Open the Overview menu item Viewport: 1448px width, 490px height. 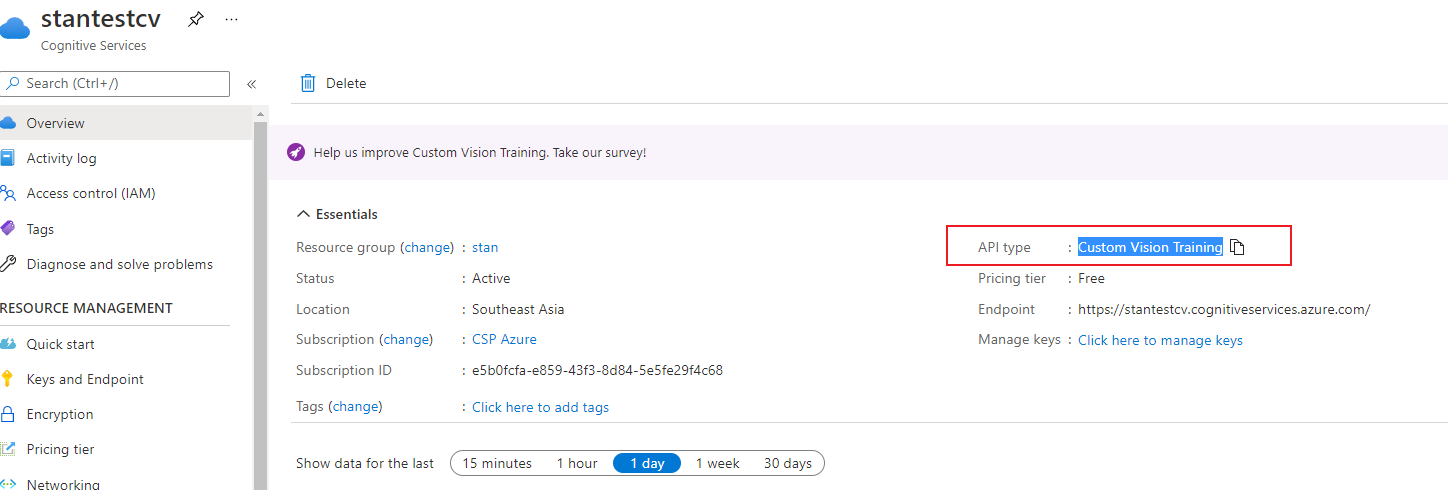[126, 123]
